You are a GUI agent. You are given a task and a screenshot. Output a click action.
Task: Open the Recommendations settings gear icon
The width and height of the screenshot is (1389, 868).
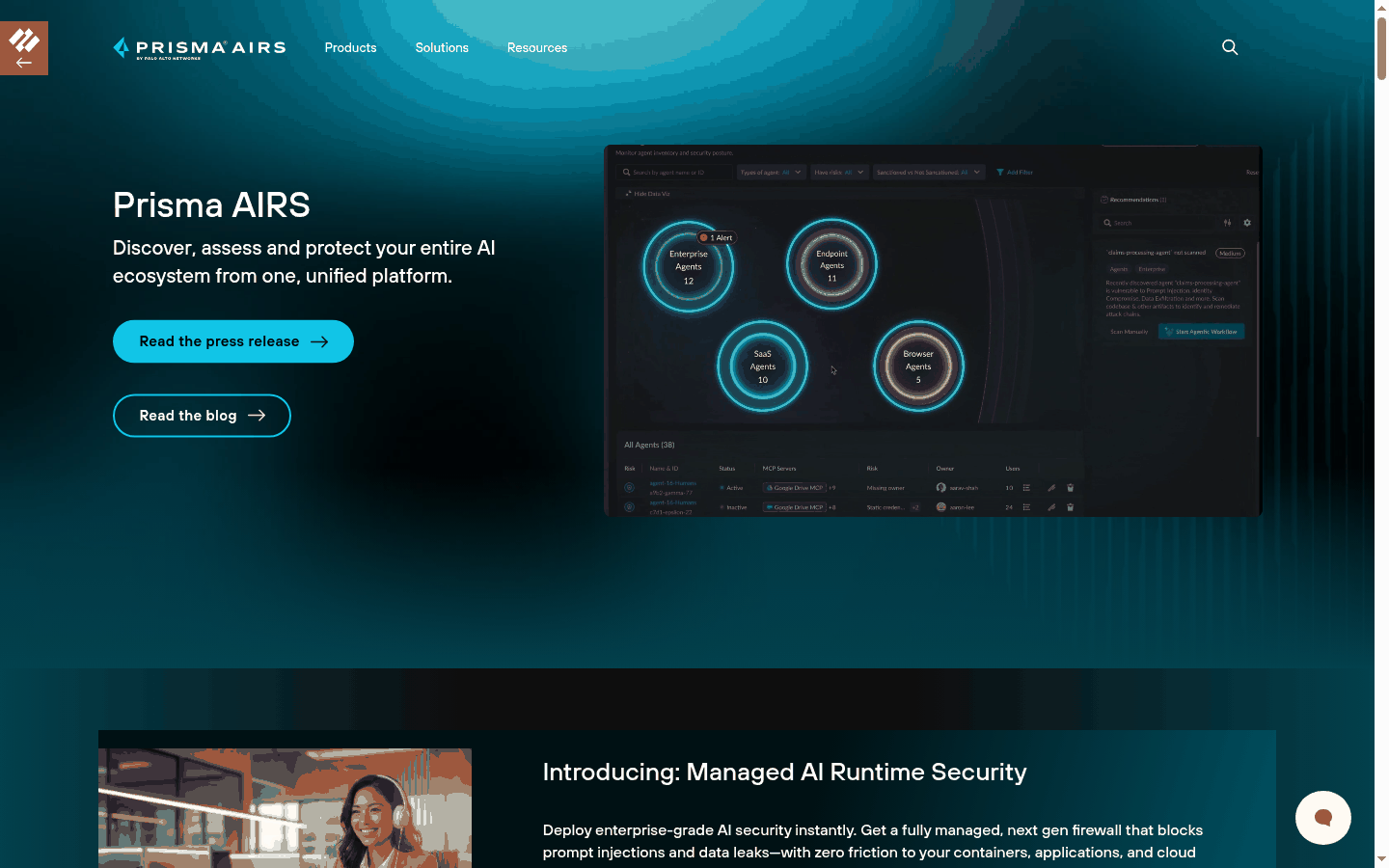[x=1247, y=223]
